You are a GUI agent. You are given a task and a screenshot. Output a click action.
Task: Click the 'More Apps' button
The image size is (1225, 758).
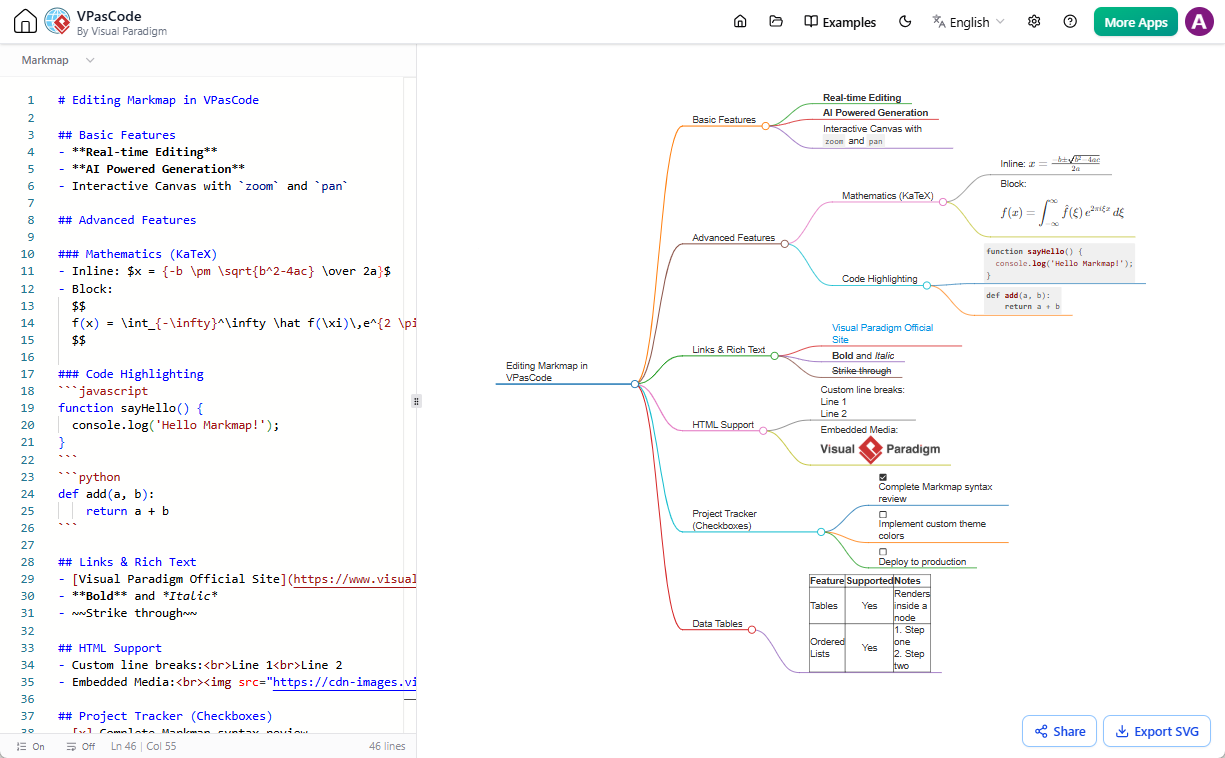tap(1136, 22)
